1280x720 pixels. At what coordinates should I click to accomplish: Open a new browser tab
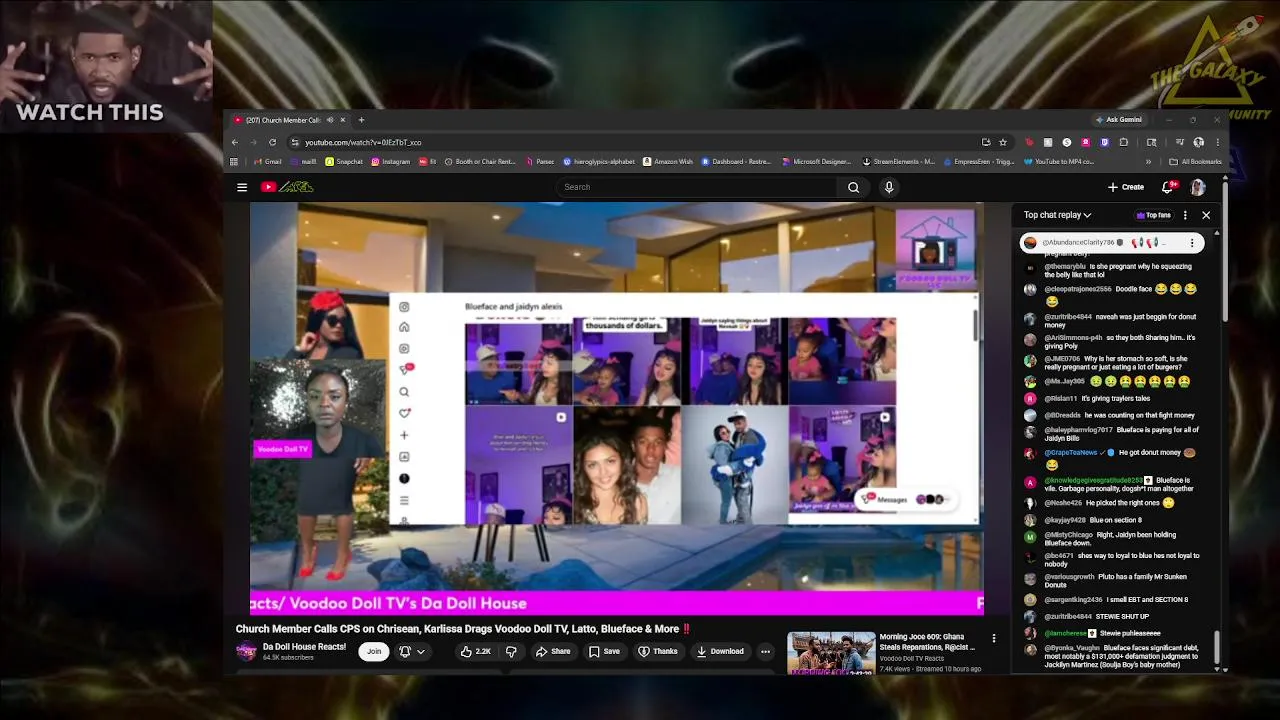[361, 120]
